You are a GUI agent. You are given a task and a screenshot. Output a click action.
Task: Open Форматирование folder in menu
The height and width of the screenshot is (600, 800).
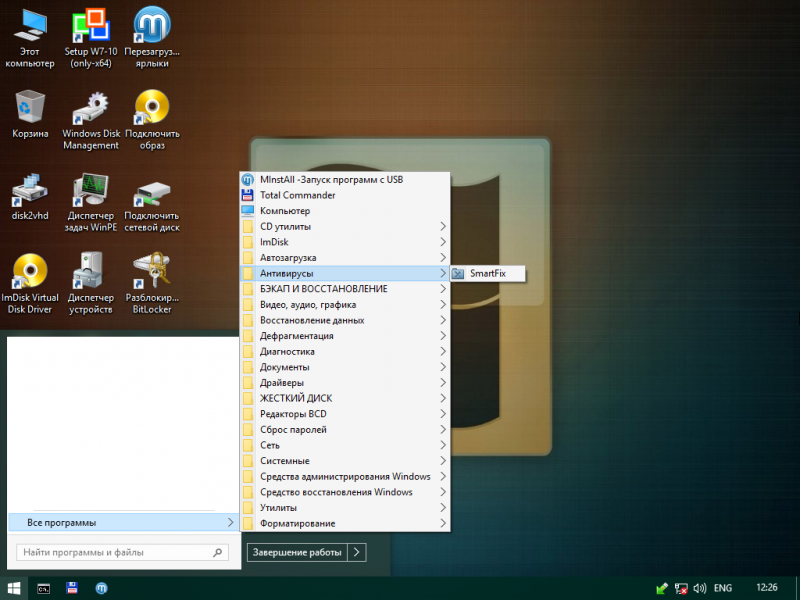[x=345, y=523]
